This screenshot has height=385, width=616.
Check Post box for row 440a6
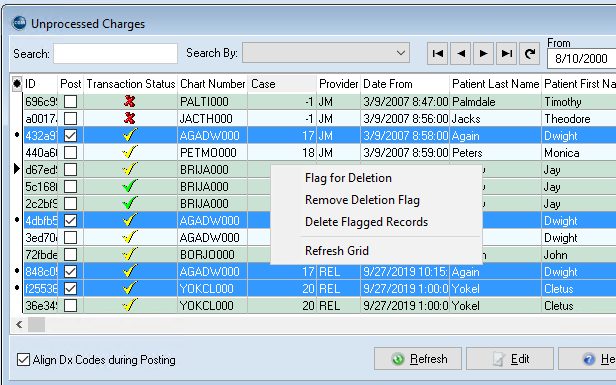70,152
